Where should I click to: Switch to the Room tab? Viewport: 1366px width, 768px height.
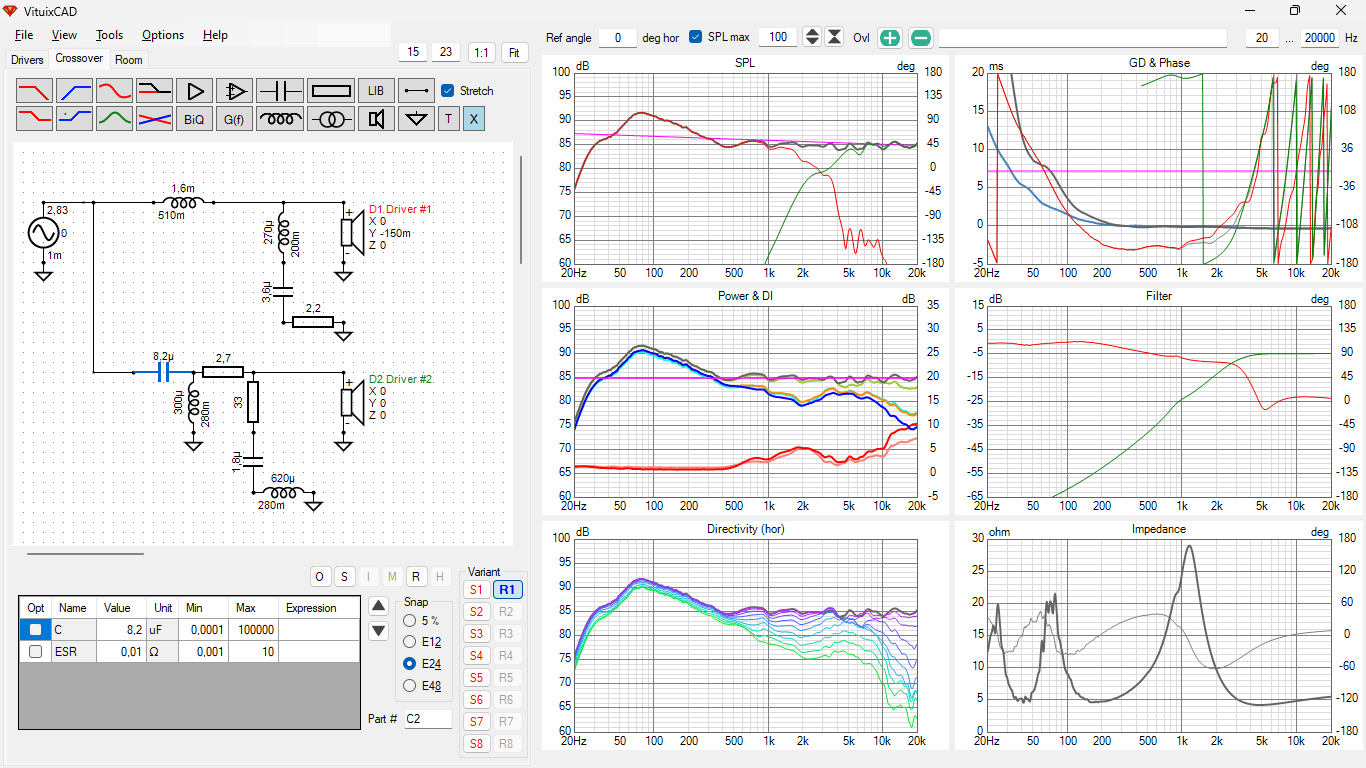pos(129,60)
